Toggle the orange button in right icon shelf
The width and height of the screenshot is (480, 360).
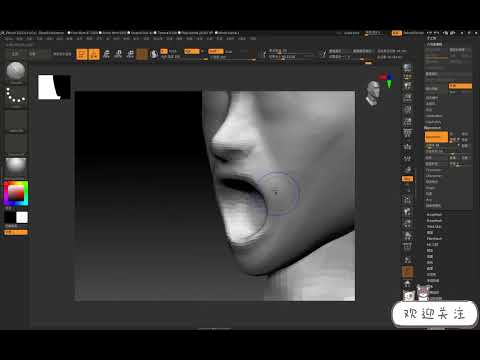click(407, 179)
